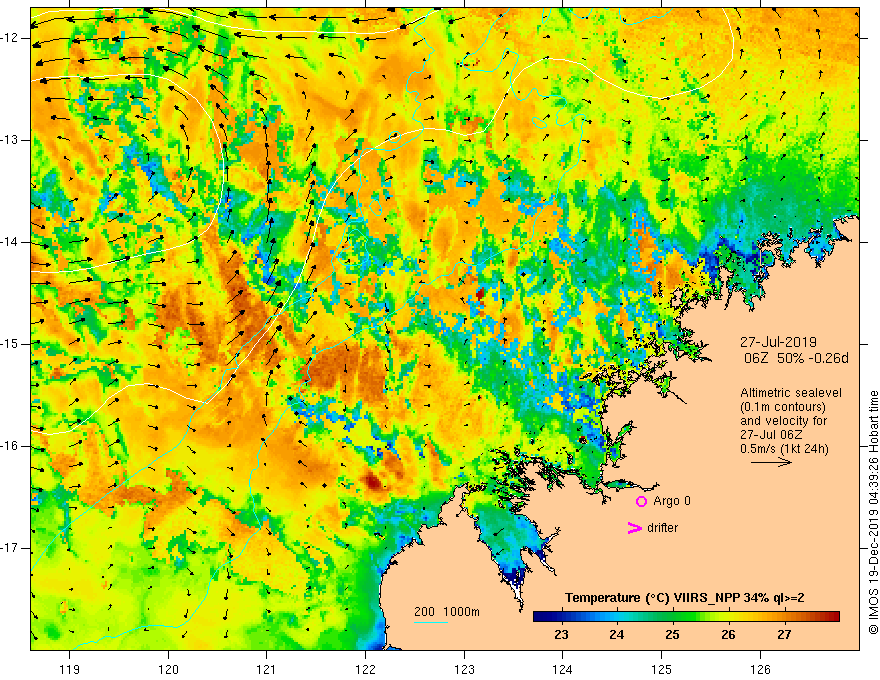The height and width of the screenshot is (680, 880).
Task: Click the color bar value '25'
Action: pos(672,635)
